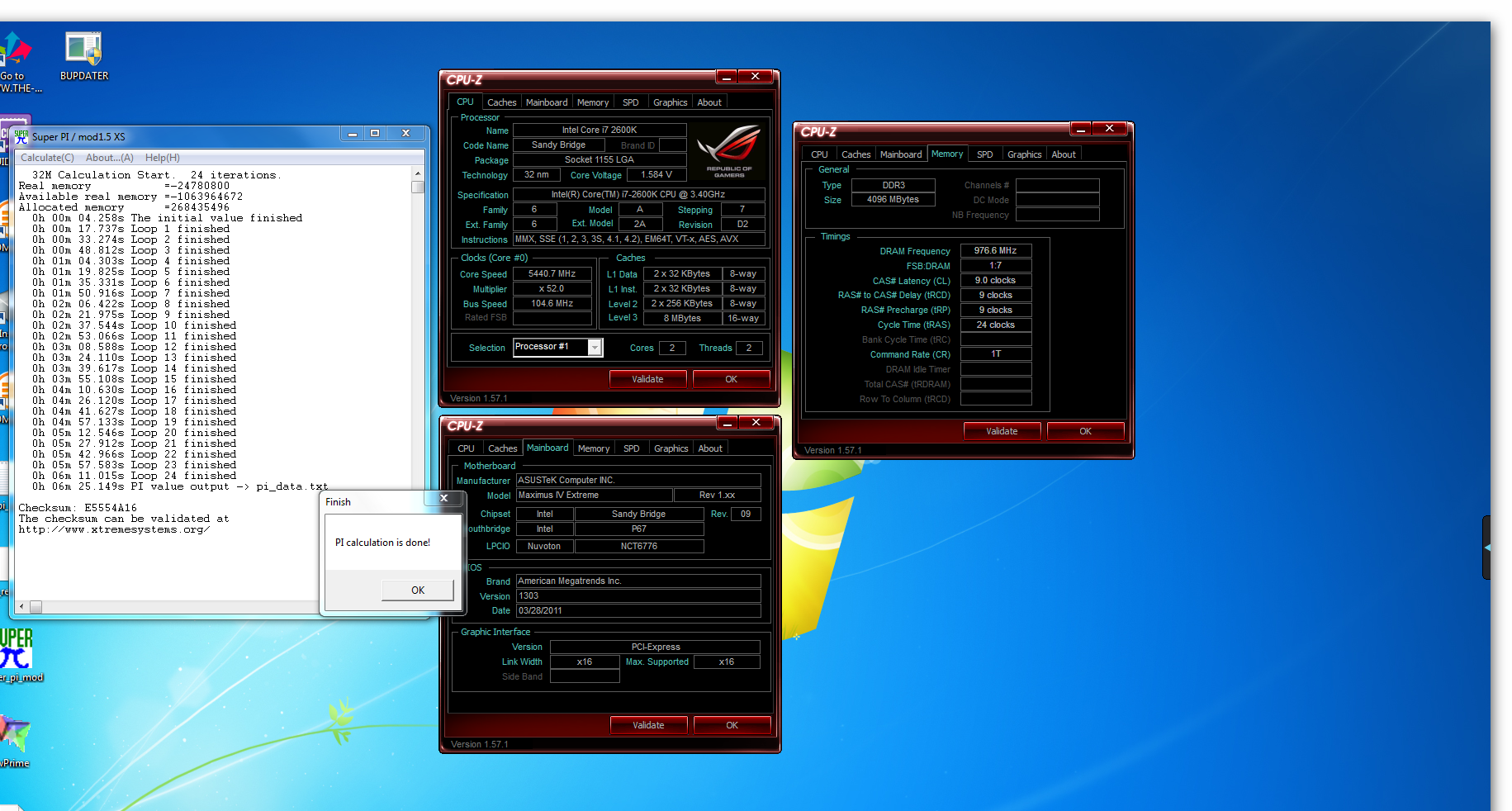Image resolution: width=1512 pixels, height=811 pixels.
Task: Open the super_pi_mod desktop icon
Action: tap(17, 656)
